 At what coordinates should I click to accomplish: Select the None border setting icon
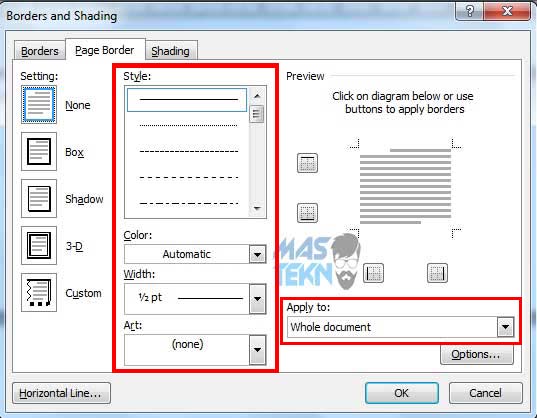[39, 104]
